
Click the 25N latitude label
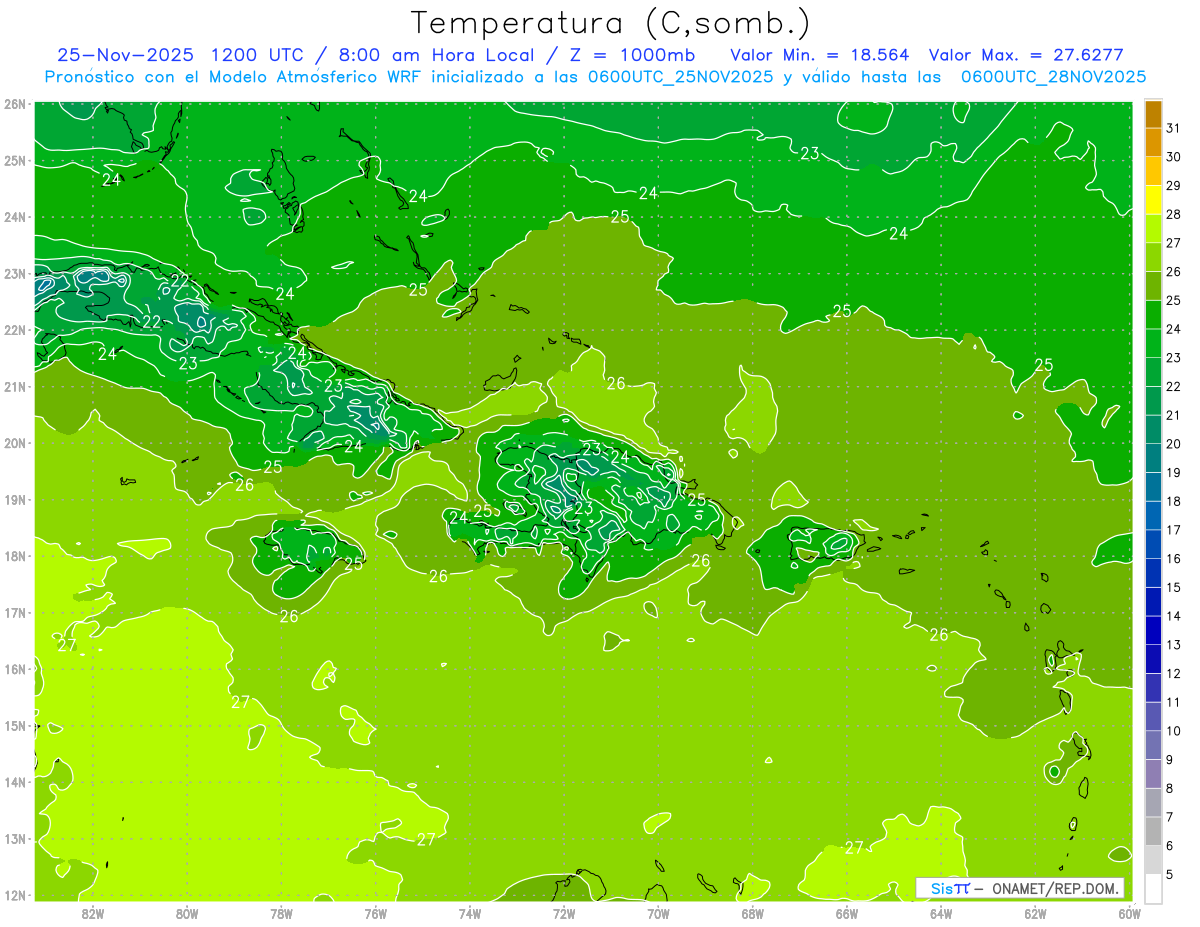pos(15,161)
